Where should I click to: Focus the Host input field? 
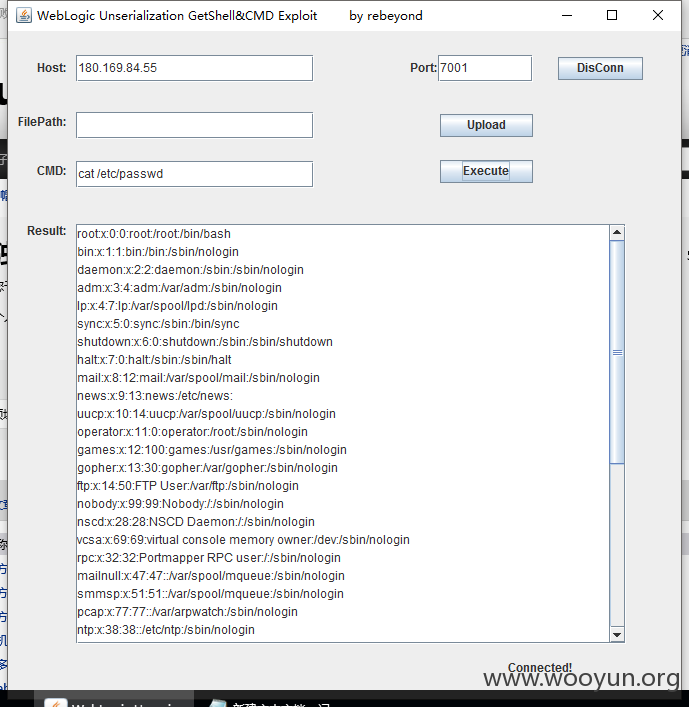pyautogui.click(x=194, y=68)
